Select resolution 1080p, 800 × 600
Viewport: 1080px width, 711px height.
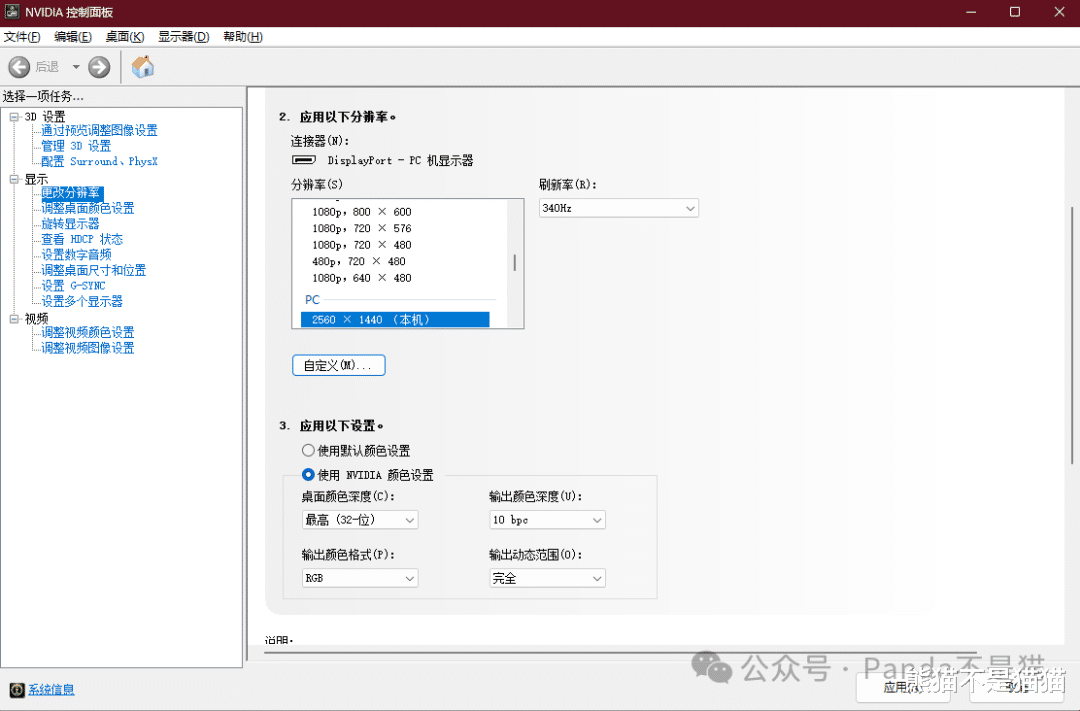click(x=362, y=212)
